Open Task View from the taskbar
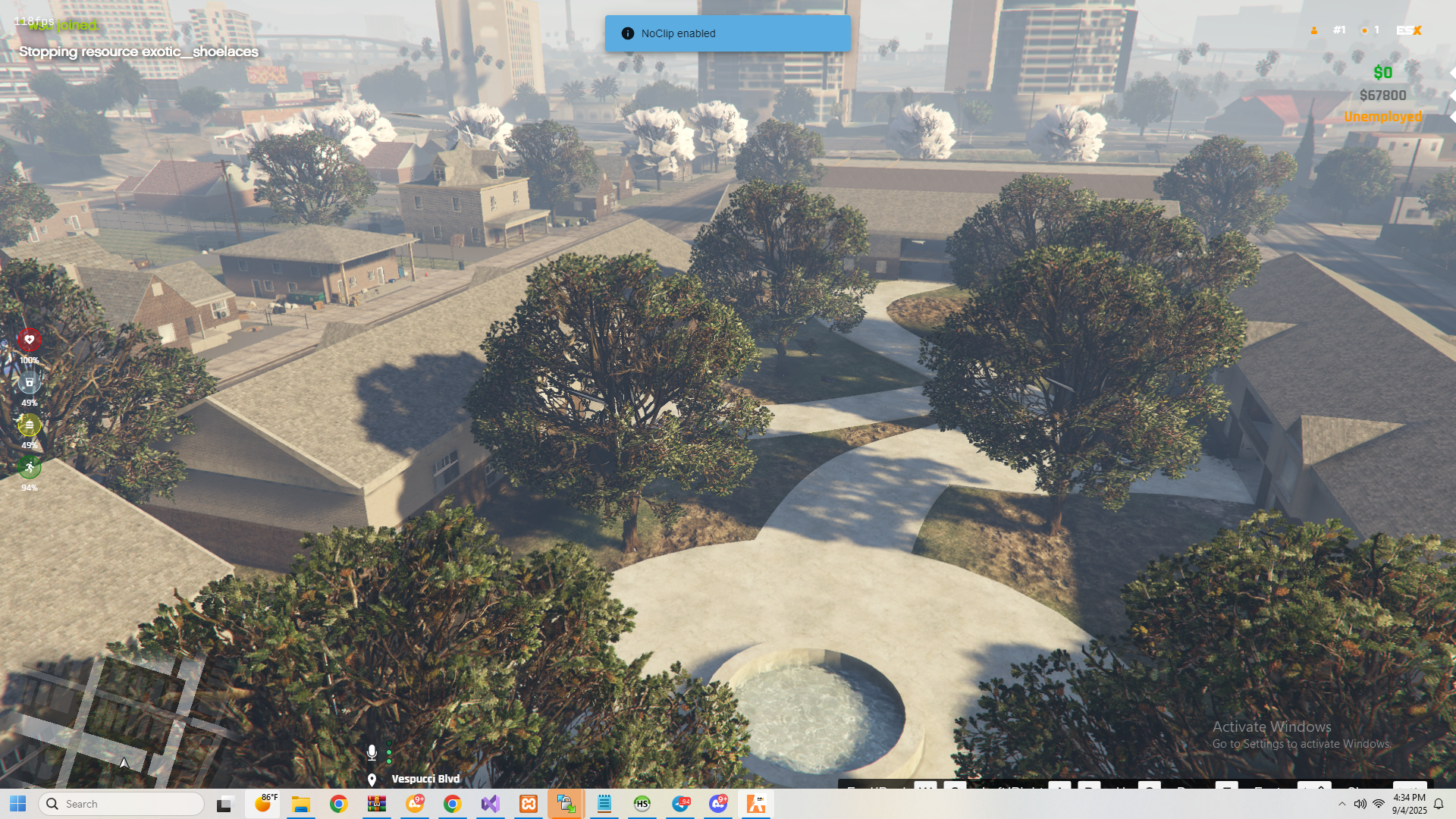The width and height of the screenshot is (1456, 819). 224,804
